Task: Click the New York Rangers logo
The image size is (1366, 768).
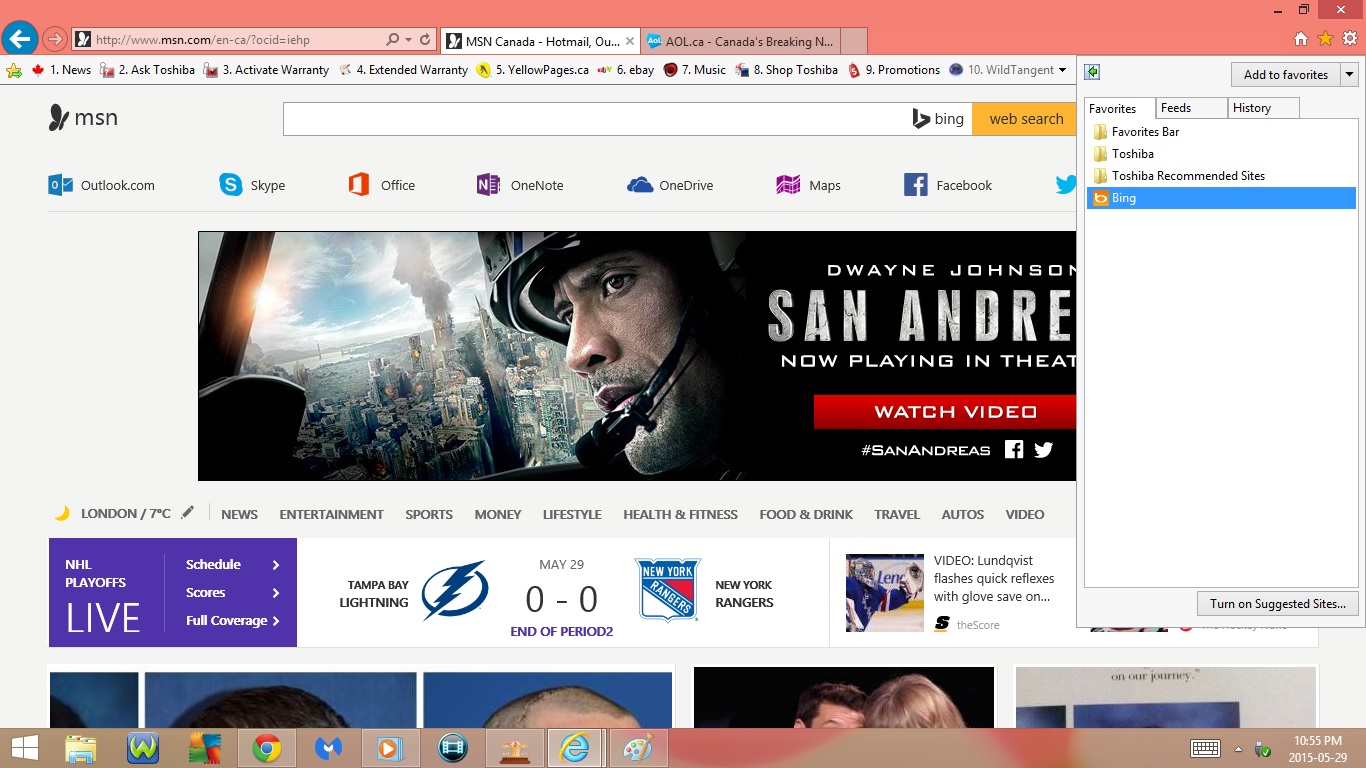Action: pyautogui.click(x=668, y=590)
